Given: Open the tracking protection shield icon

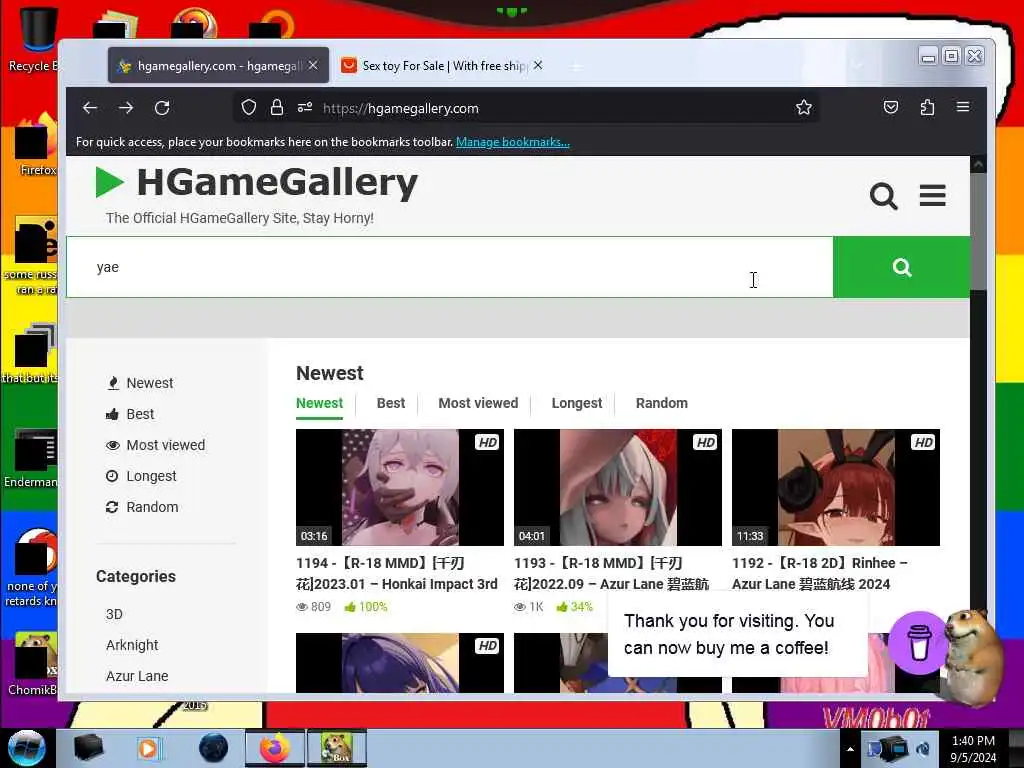Looking at the screenshot, I should click(249, 108).
